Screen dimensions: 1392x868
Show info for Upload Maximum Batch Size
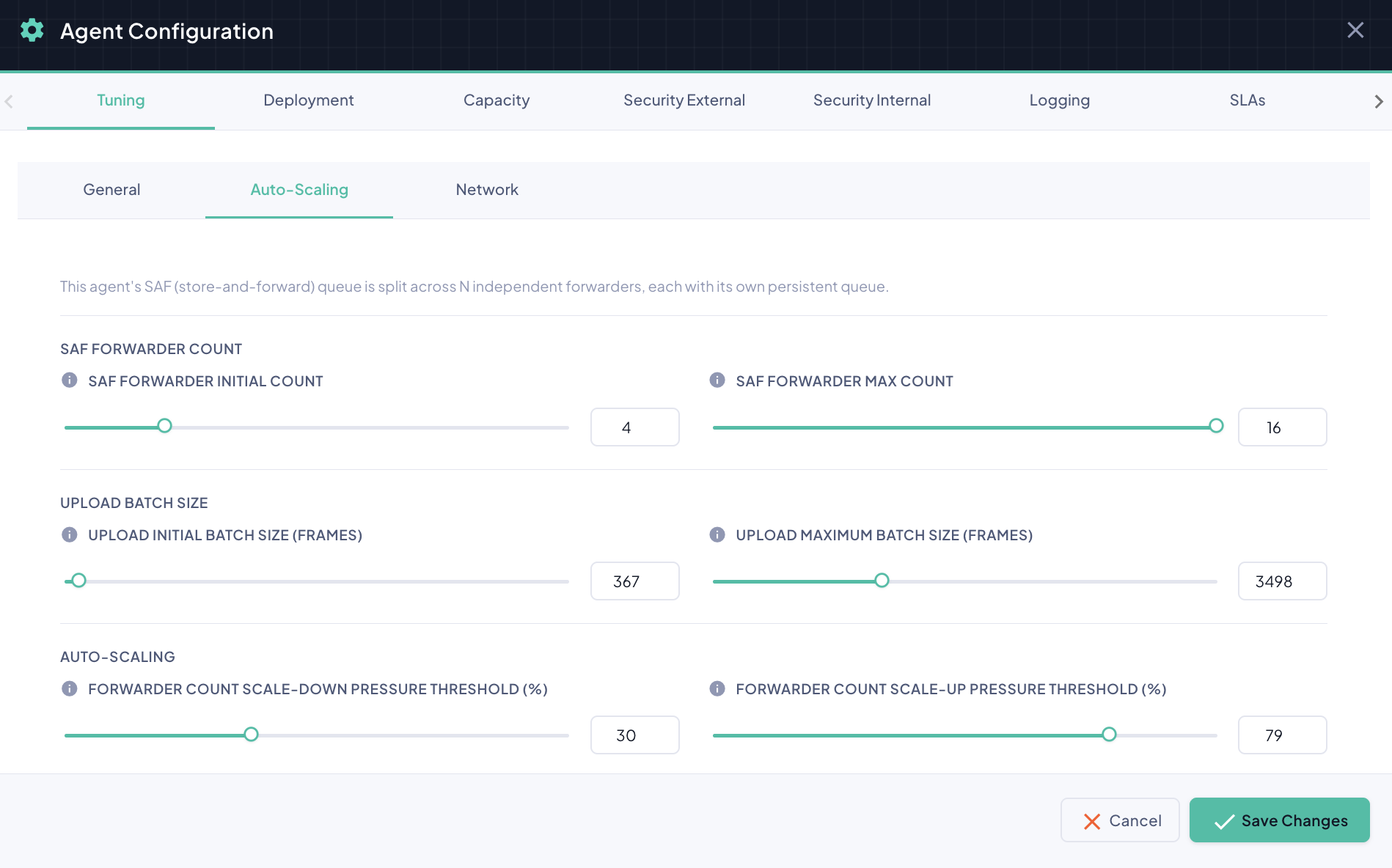717,534
